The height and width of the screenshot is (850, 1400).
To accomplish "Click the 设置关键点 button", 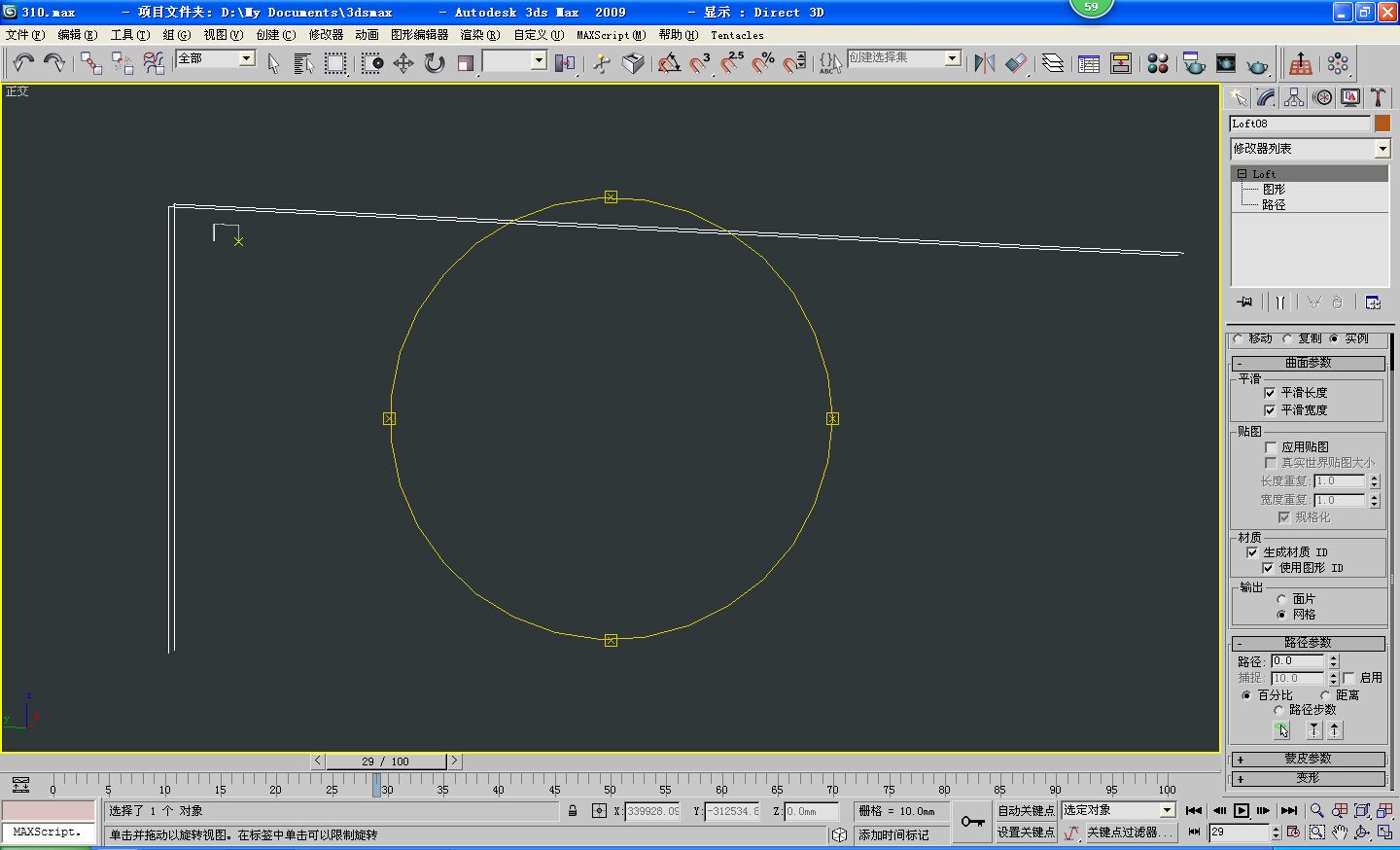I will (1026, 832).
